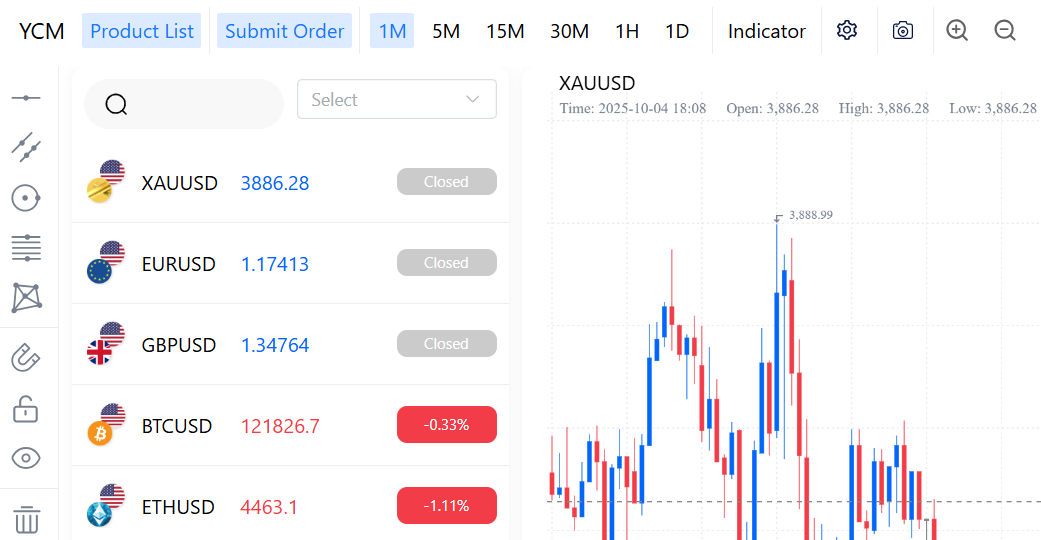Open chart settings gear icon
The width and height of the screenshot is (1041, 540).
[847, 31]
